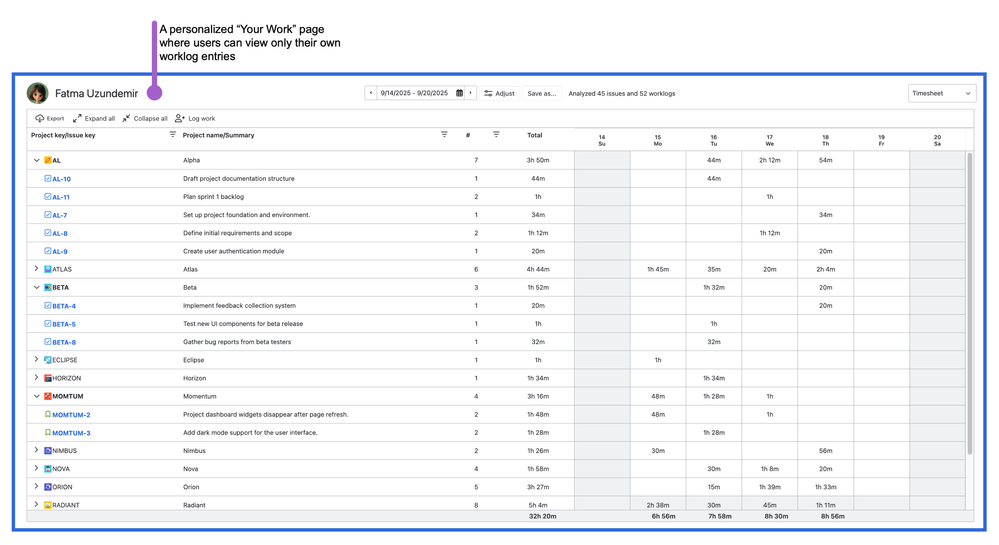Click the ATLAS project icon
The height and width of the screenshot is (545, 999).
tap(48, 269)
